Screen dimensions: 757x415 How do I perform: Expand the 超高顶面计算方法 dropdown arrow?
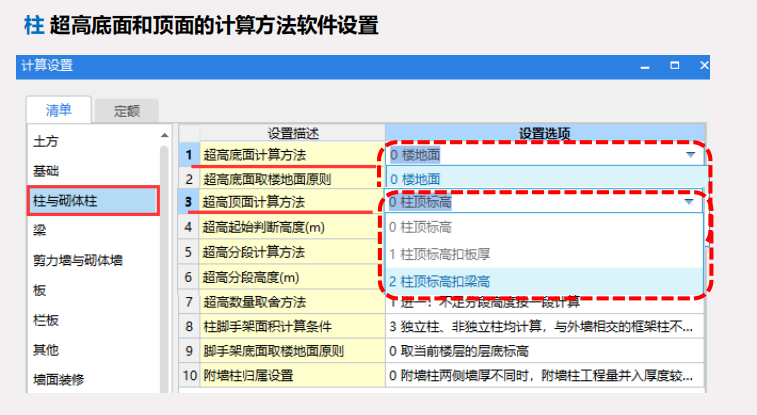690,203
